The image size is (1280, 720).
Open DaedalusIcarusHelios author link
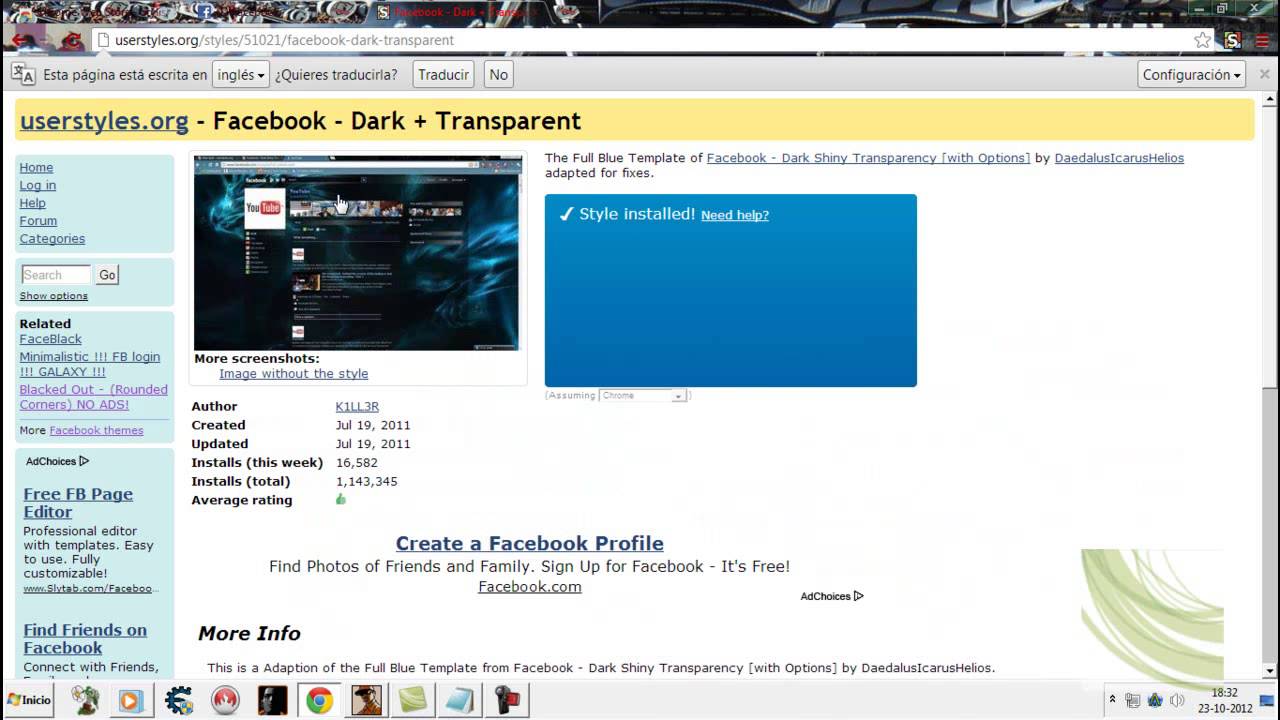[1119, 158]
